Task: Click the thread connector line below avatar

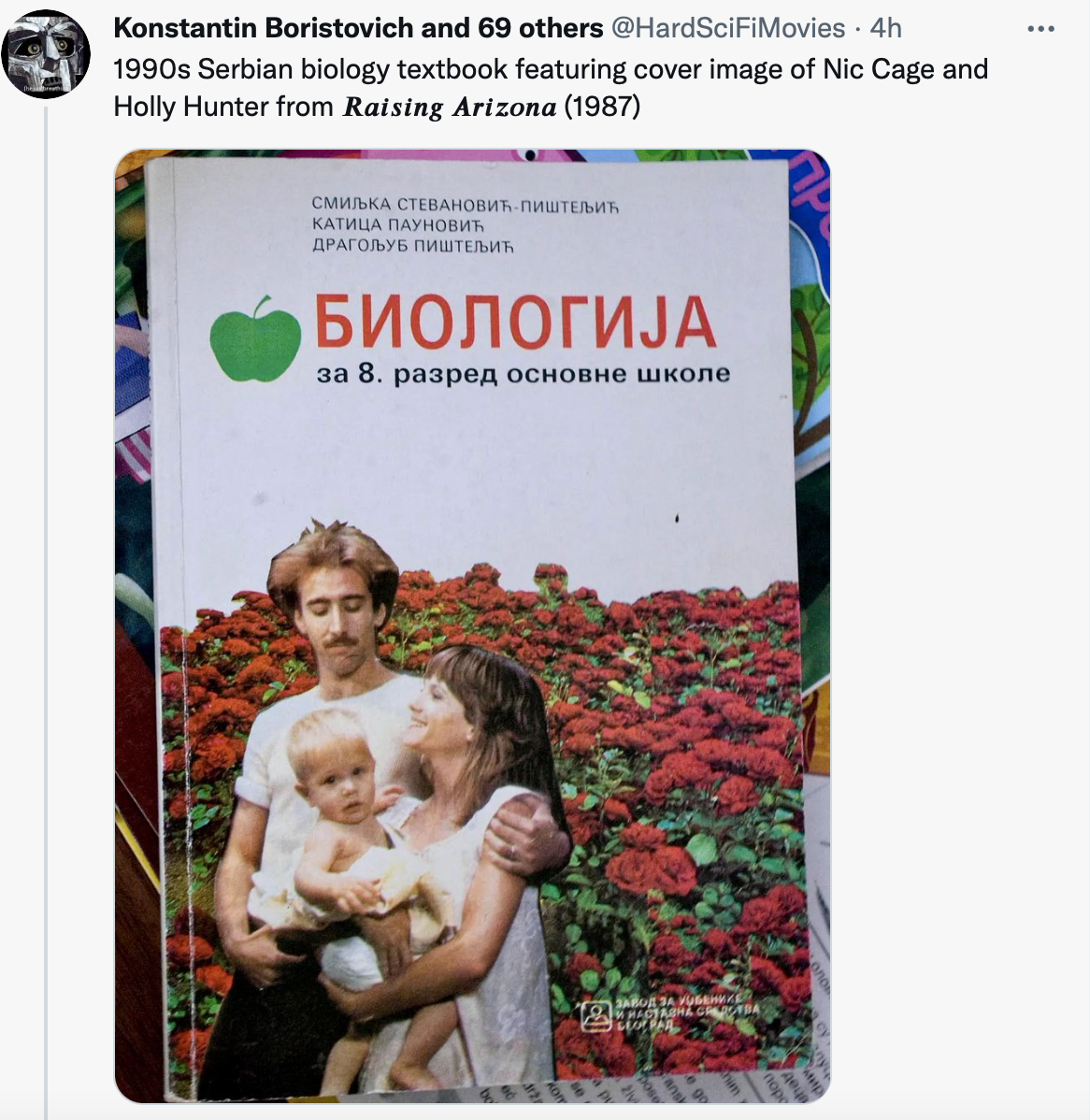Action: click(46, 613)
